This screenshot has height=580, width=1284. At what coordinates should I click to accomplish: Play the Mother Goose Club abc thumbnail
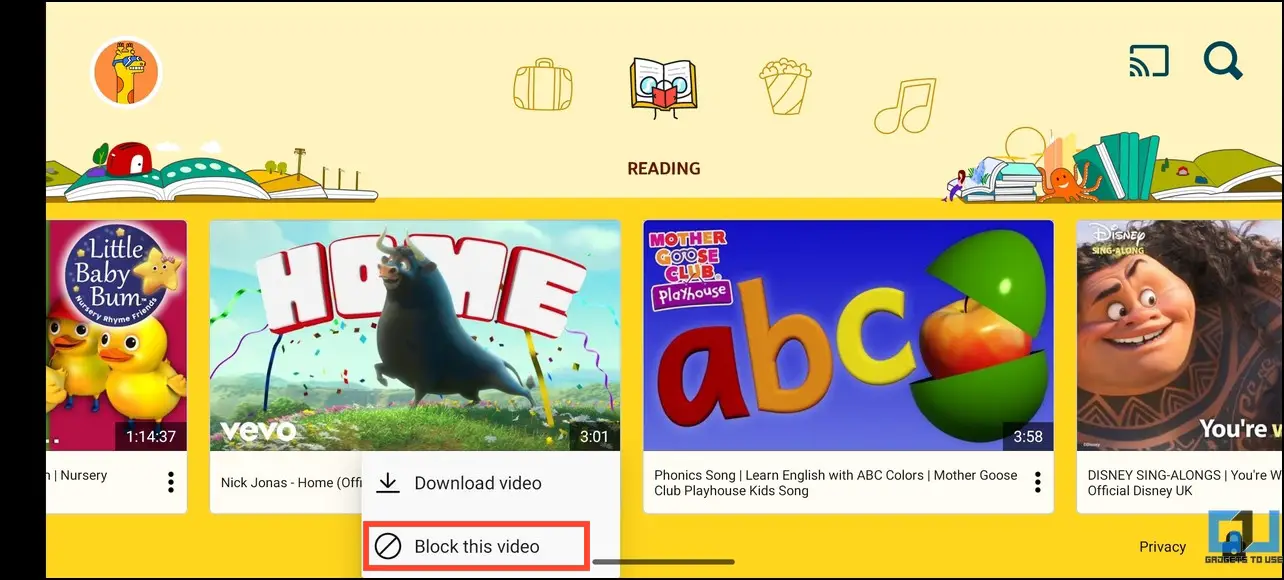[x=848, y=335]
